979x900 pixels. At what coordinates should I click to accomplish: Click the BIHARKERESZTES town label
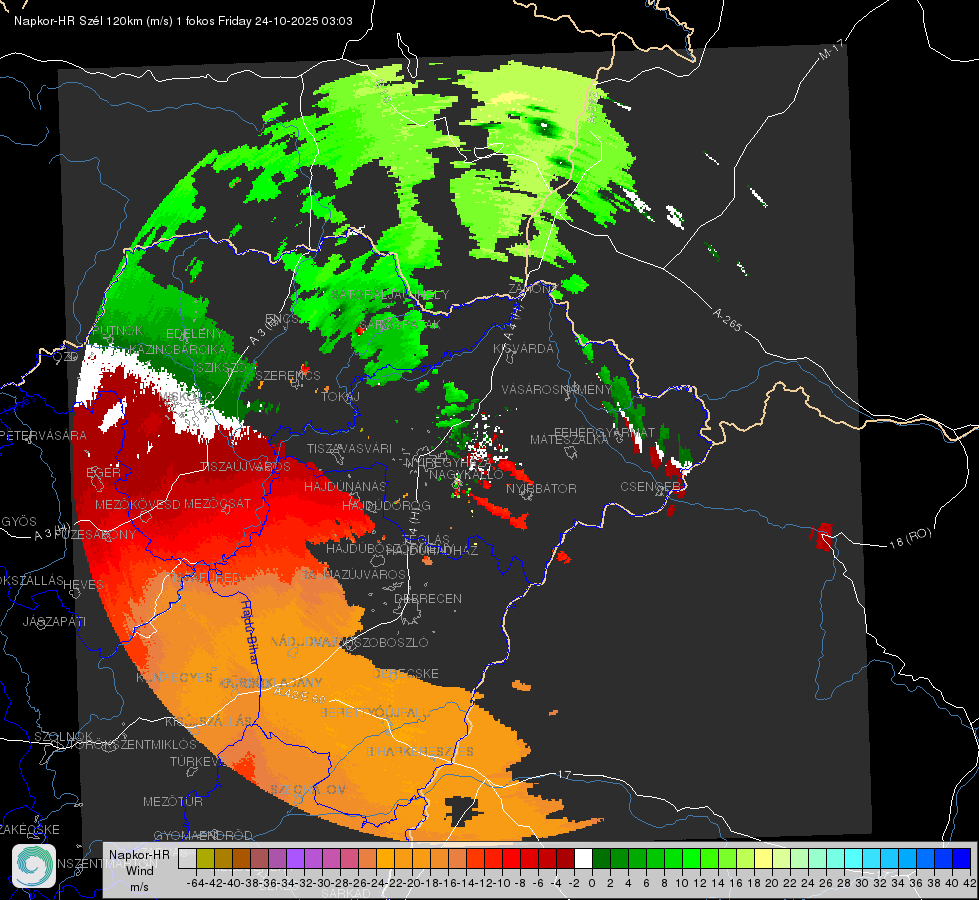click(x=420, y=751)
